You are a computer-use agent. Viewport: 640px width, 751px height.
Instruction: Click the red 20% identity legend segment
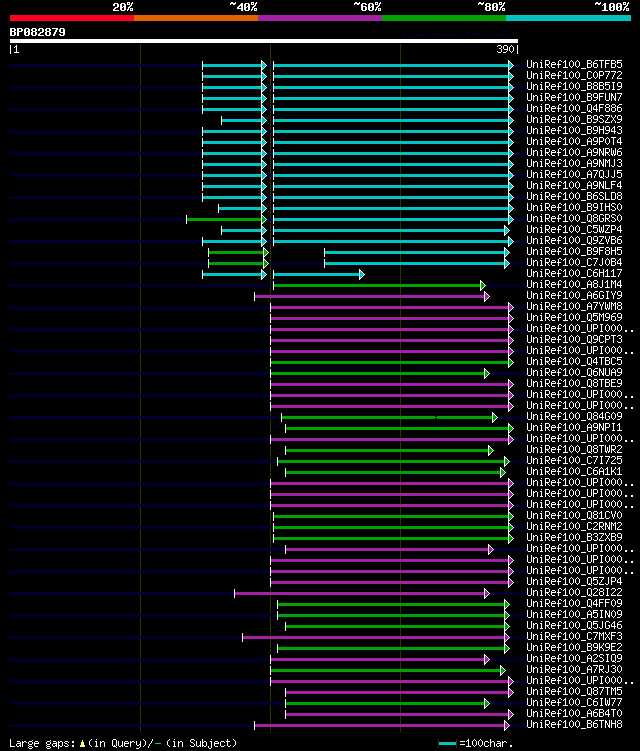(72, 18)
